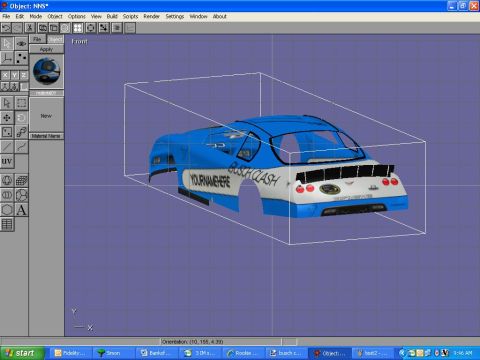Toggle the Y axis lock
Screen dimensions: 480x360
coord(14,75)
